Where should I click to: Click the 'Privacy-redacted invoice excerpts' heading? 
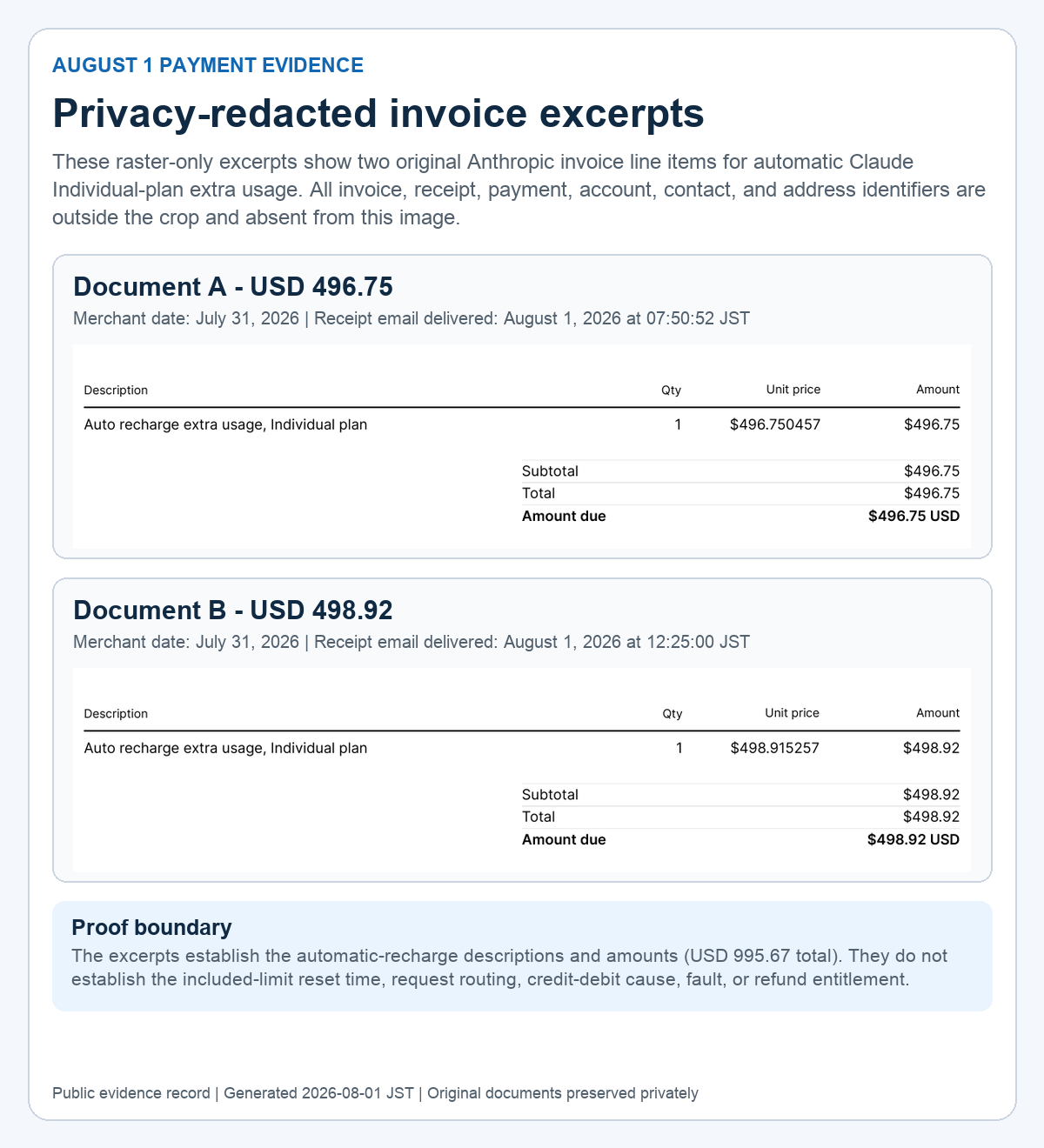[378, 113]
